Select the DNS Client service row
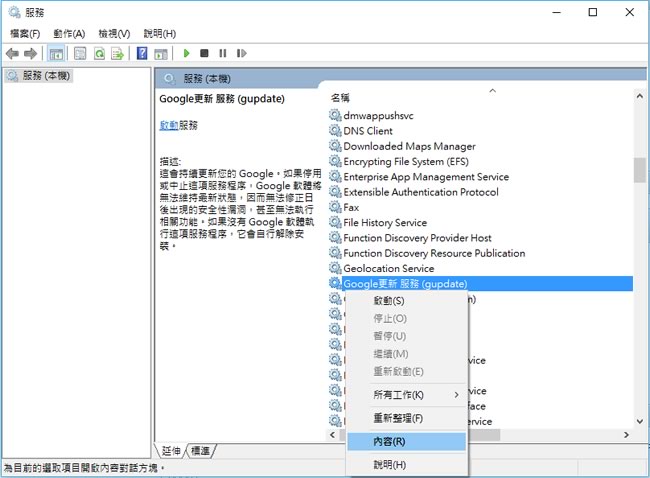The image size is (650, 478). pyautogui.click(x=481, y=131)
